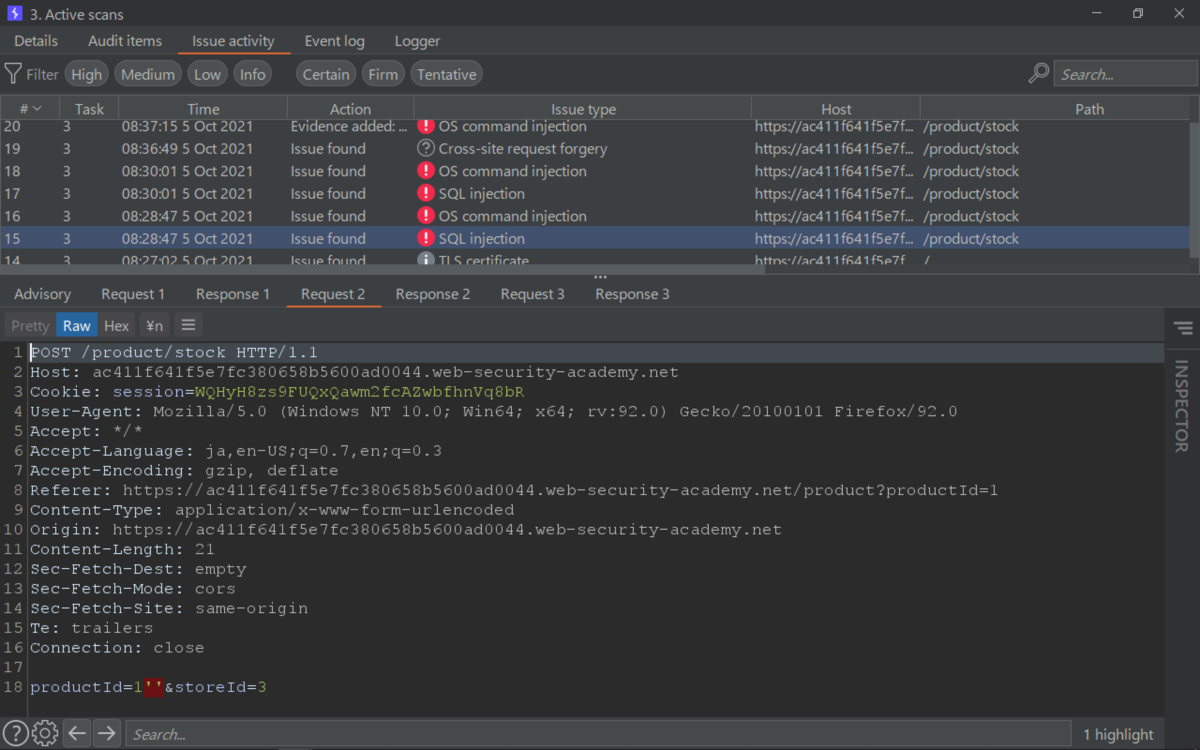The height and width of the screenshot is (750, 1200).
Task: Open the help question mark icon
Action: [x=15, y=733]
